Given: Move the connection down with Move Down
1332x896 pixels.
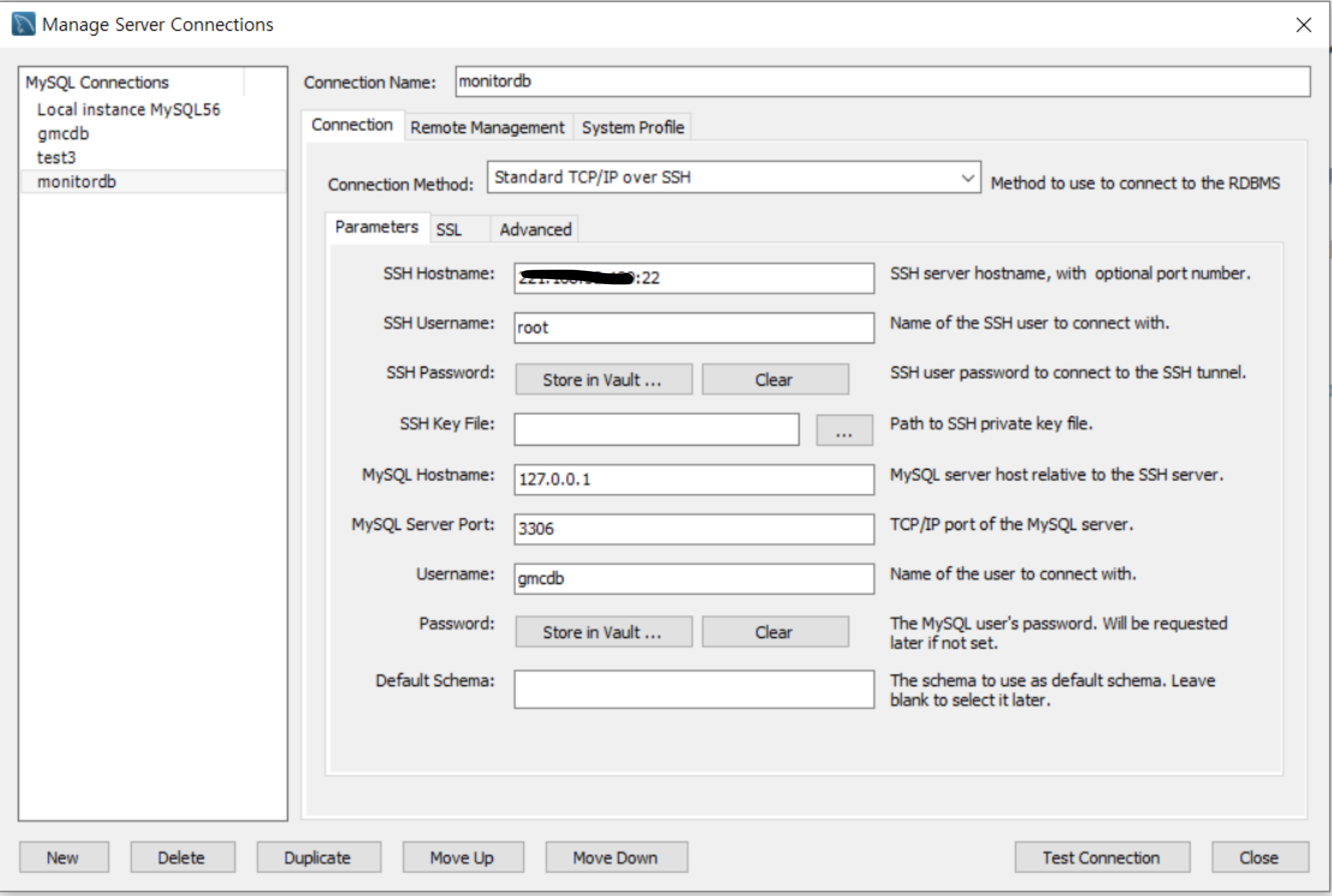Looking at the screenshot, I should pyautogui.click(x=616, y=857).
